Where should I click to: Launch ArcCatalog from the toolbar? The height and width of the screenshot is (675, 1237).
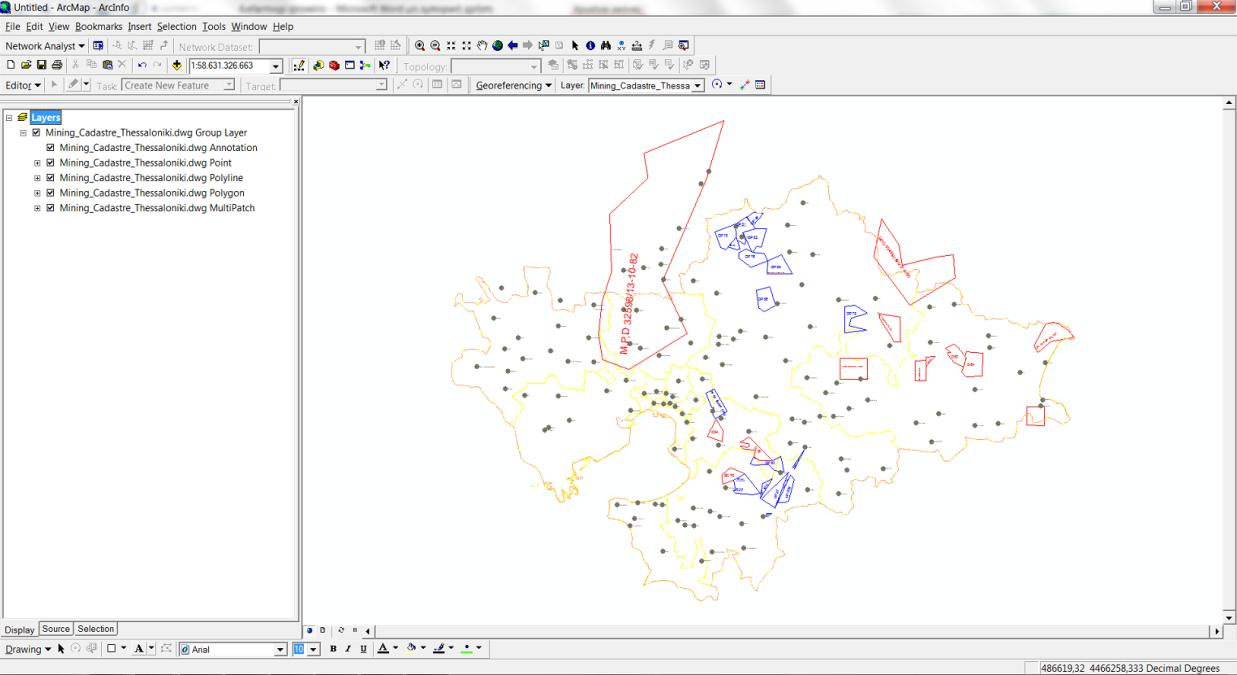pyautogui.click(x=318, y=65)
